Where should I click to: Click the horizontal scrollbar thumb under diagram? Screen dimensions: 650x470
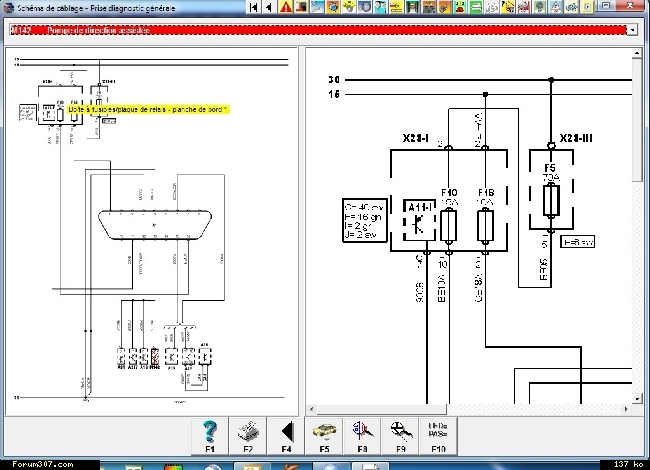[x=381, y=409]
